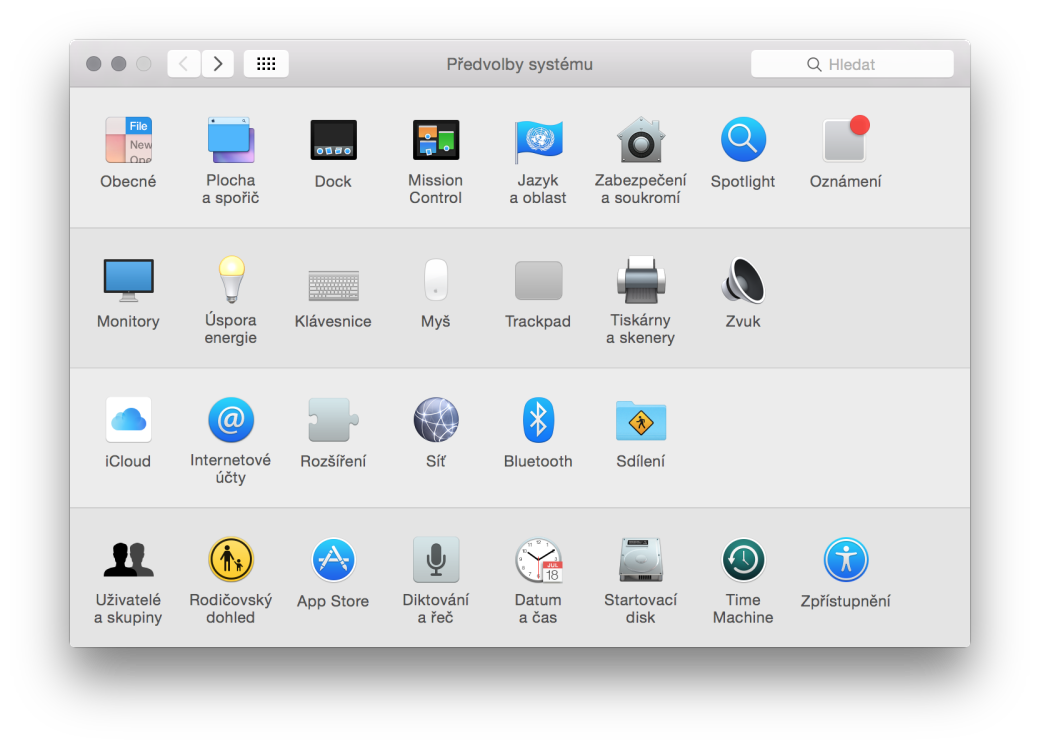Open Úspora energie settings
This screenshot has width=1040, height=747.
[231, 281]
